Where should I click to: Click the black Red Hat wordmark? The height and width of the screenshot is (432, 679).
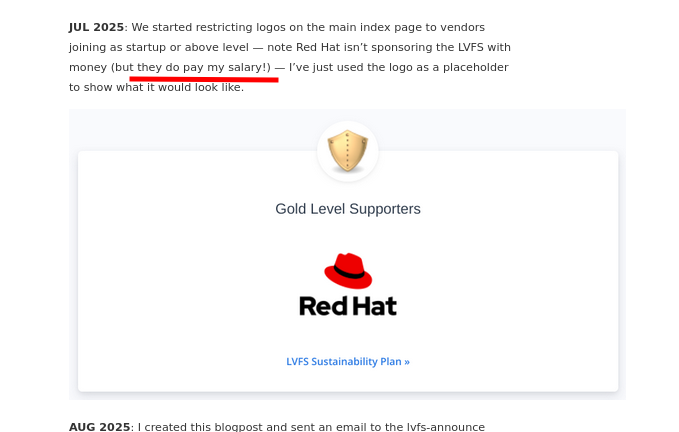[348, 306]
